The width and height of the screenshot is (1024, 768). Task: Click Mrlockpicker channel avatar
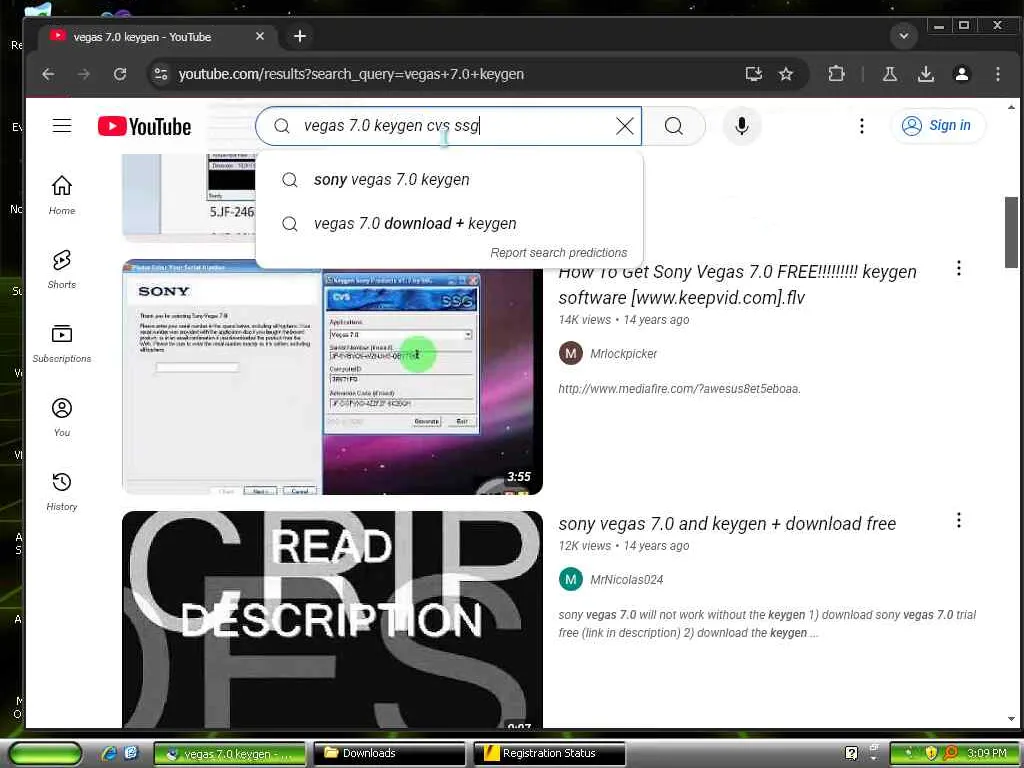[570, 353]
